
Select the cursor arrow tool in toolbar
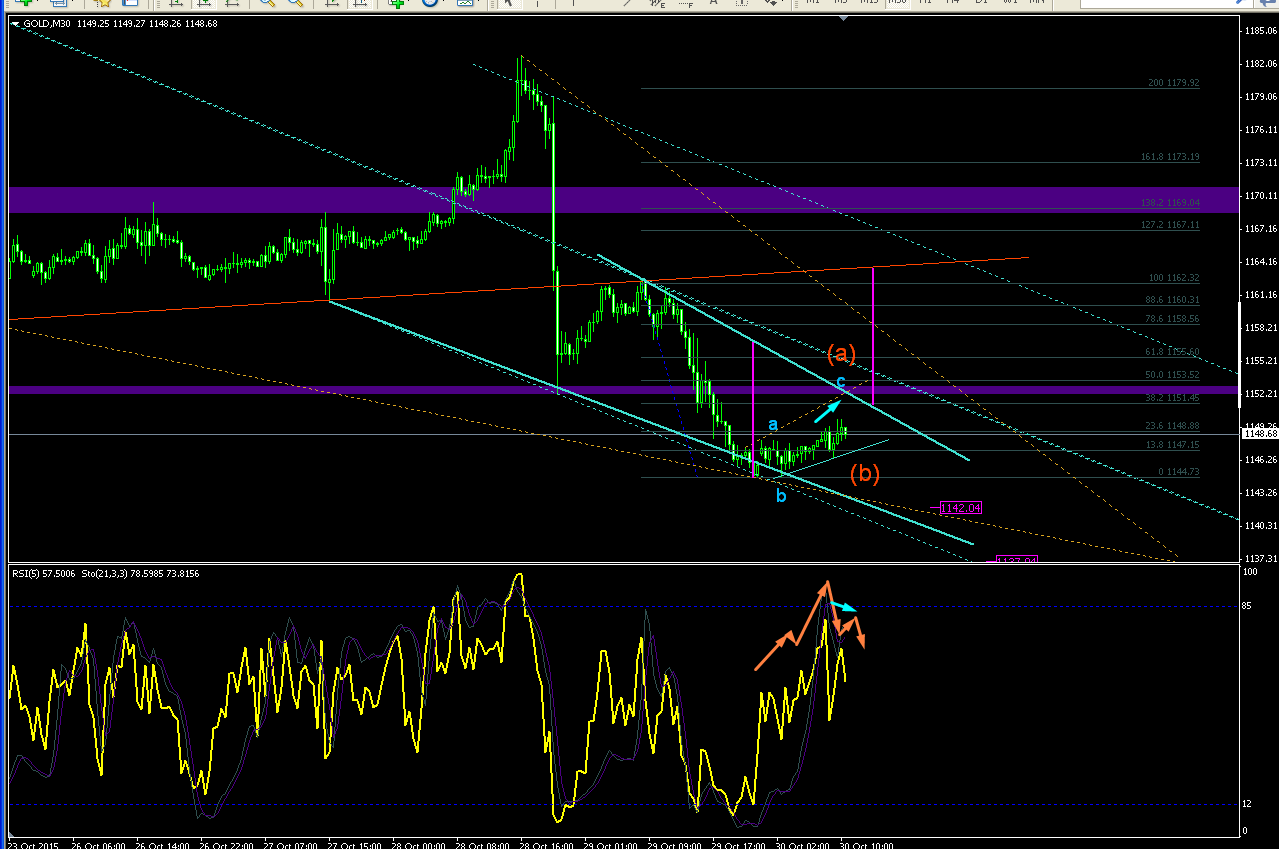click(509, 3)
